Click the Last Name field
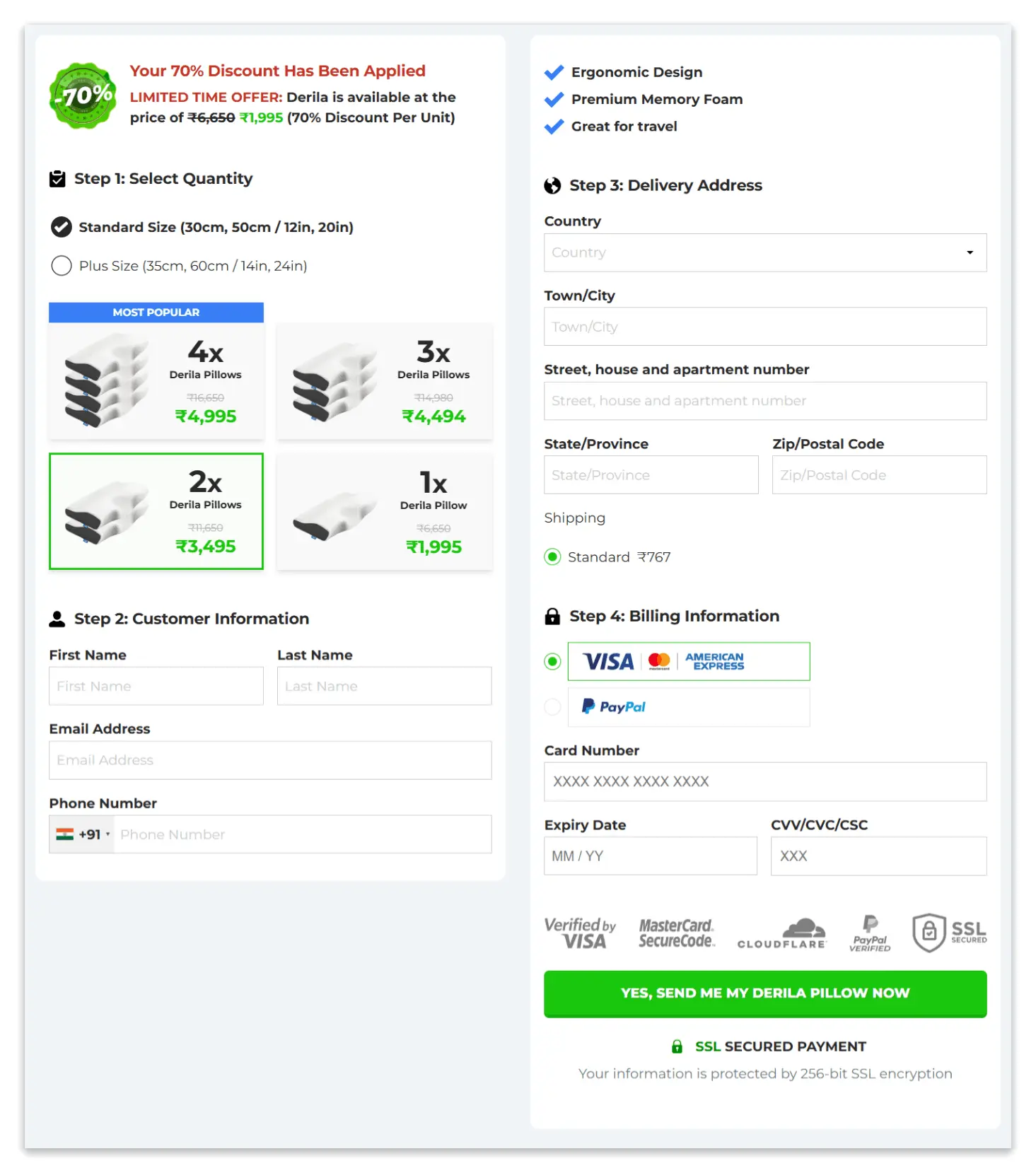Image resolution: width=1036 pixels, height=1173 pixels. click(x=385, y=686)
